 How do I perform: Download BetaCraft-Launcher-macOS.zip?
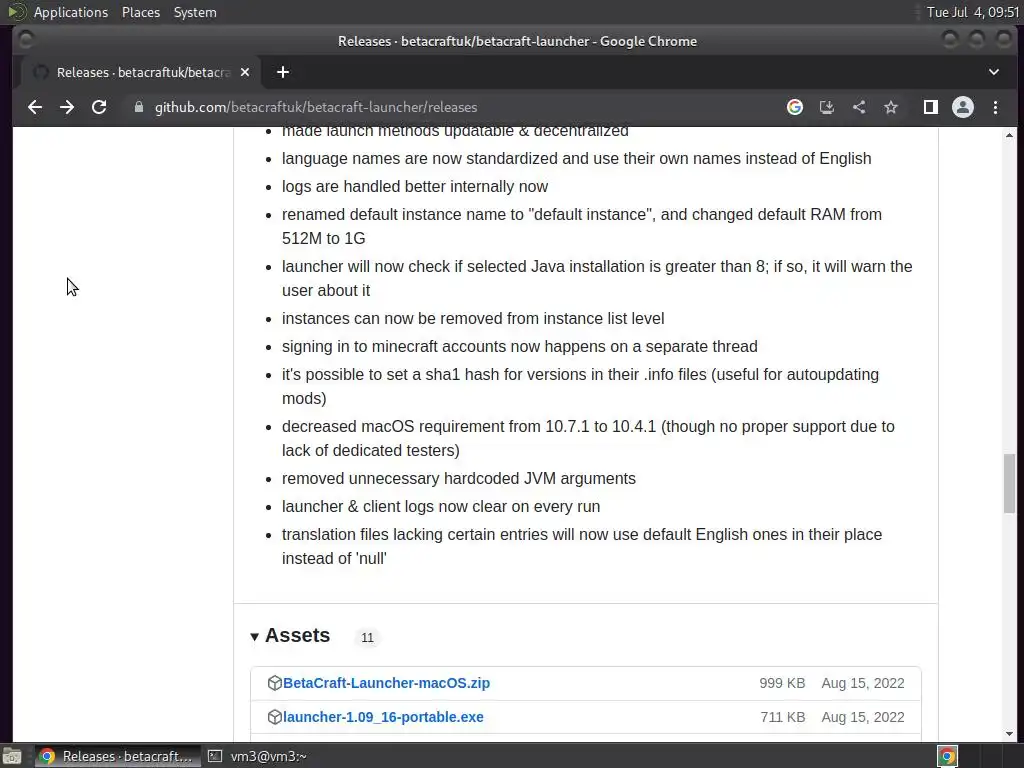(386, 683)
